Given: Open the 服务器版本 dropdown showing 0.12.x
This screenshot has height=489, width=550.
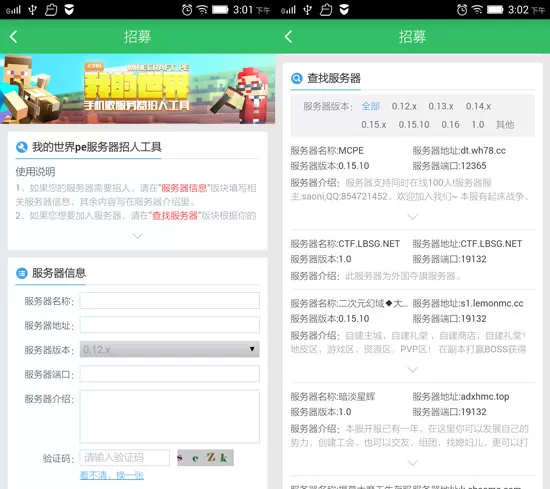Looking at the screenshot, I should click(170, 349).
